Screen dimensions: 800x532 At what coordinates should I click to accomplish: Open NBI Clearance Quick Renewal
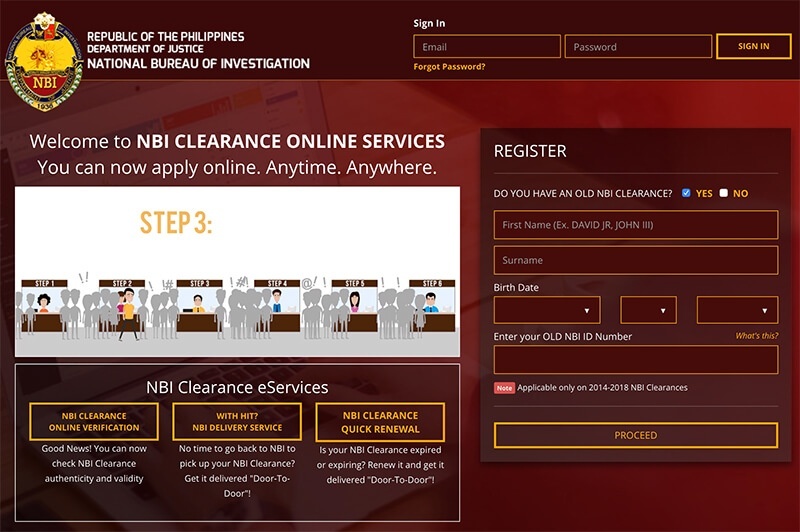click(x=380, y=422)
